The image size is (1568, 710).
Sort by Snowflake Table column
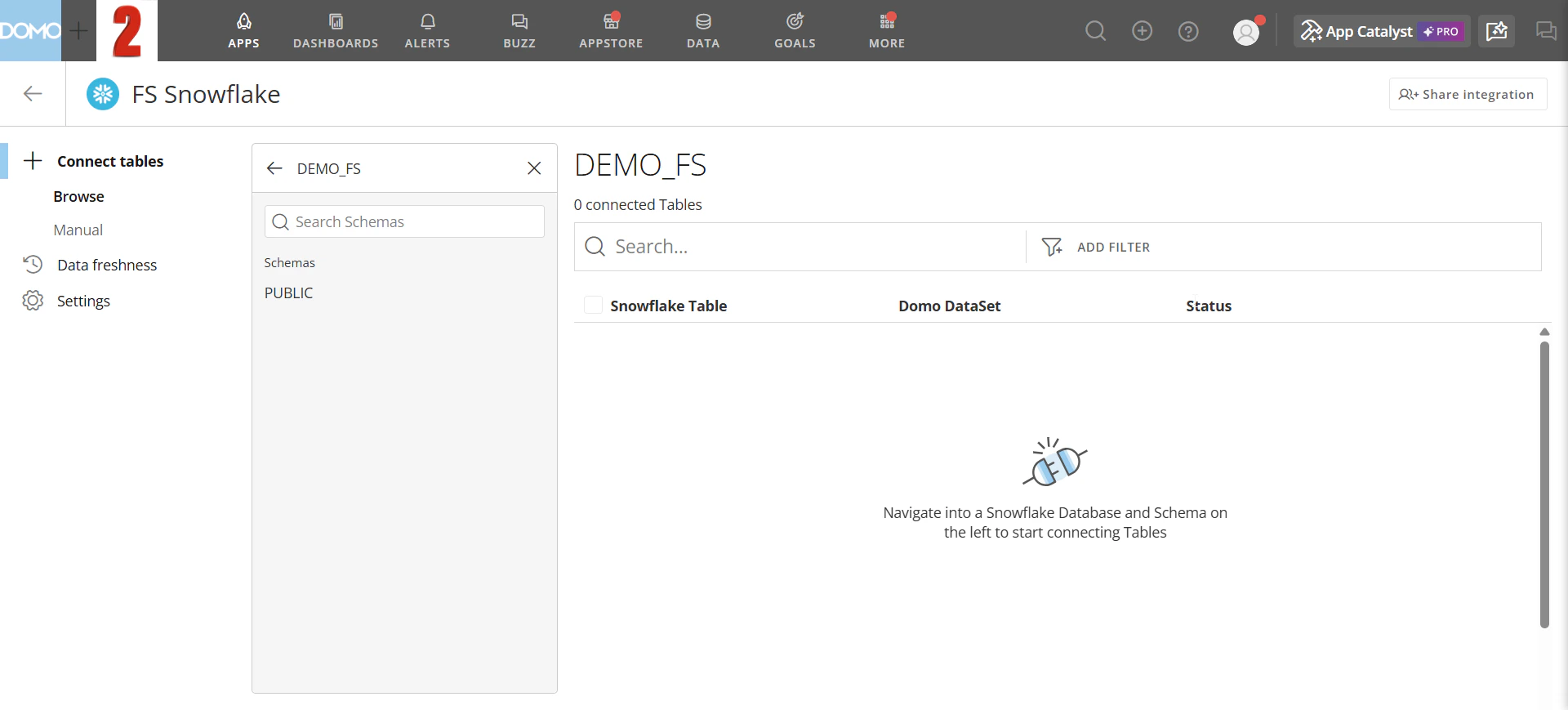tap(668, 306)
